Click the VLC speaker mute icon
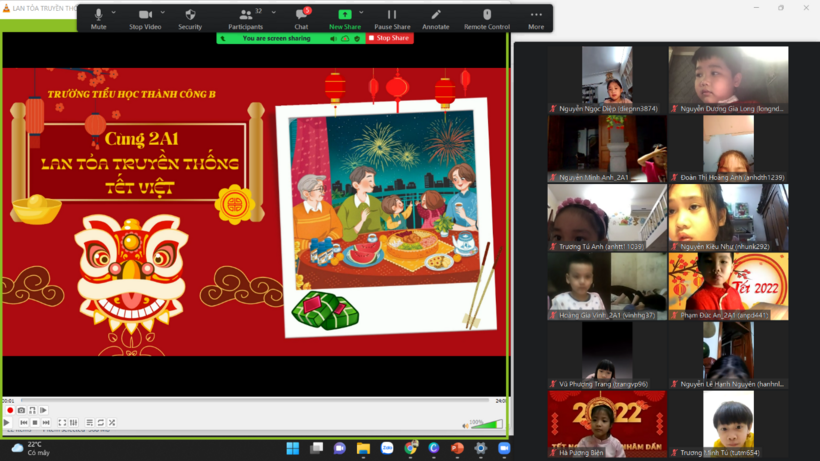 click(x=465, y=425)
